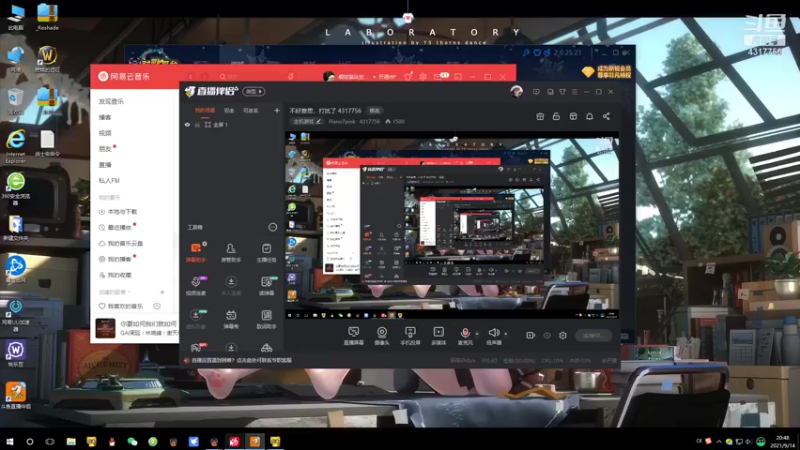Open Internet Explorer desktop shortcut
Screen dimensions: 800x450
(15, 145)
